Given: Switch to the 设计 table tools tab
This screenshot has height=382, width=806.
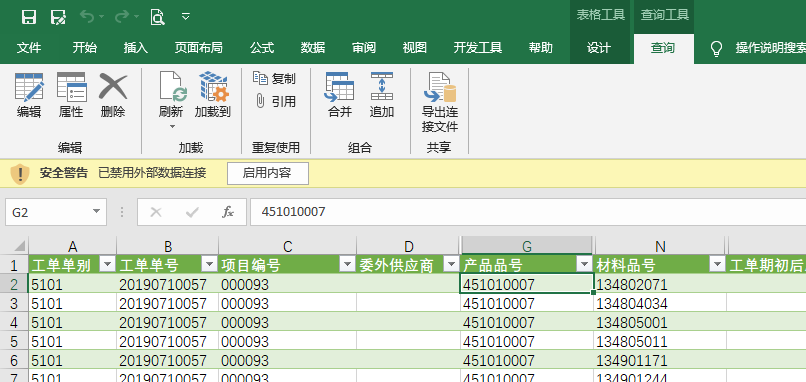Looking at the screenshot, I should (599, 48).
